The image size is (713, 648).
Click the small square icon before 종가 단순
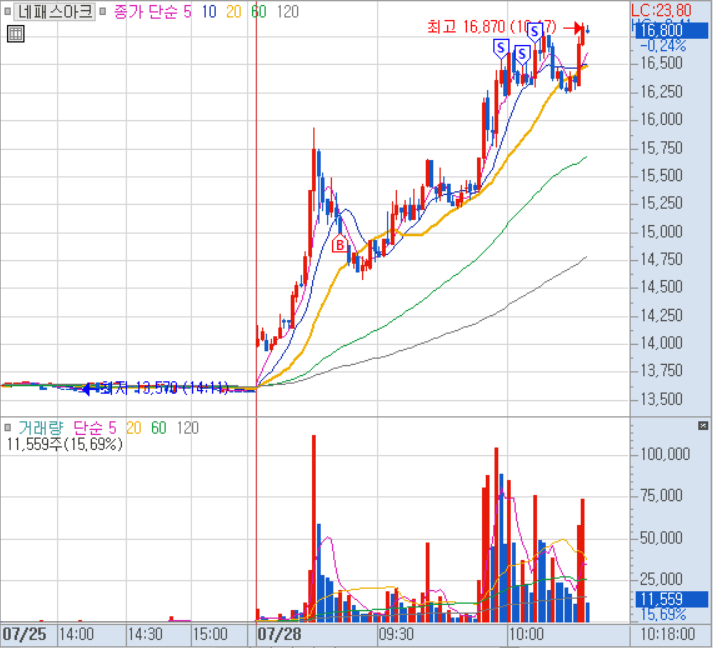click(104, 12)
